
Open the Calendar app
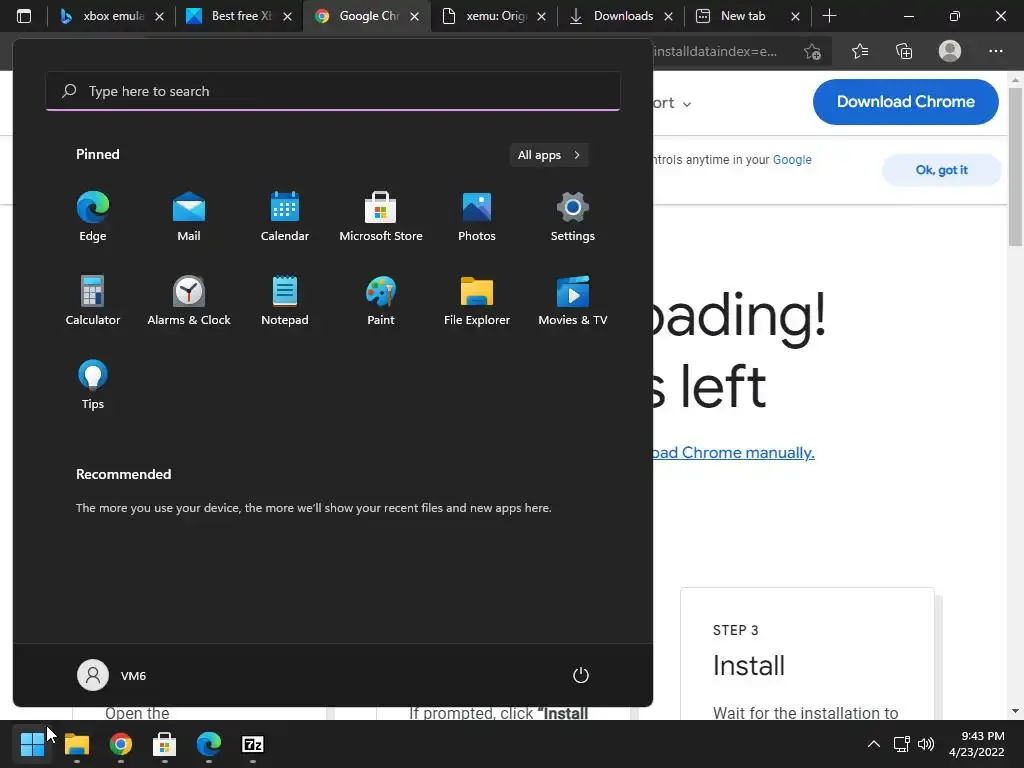coord(285,217)
